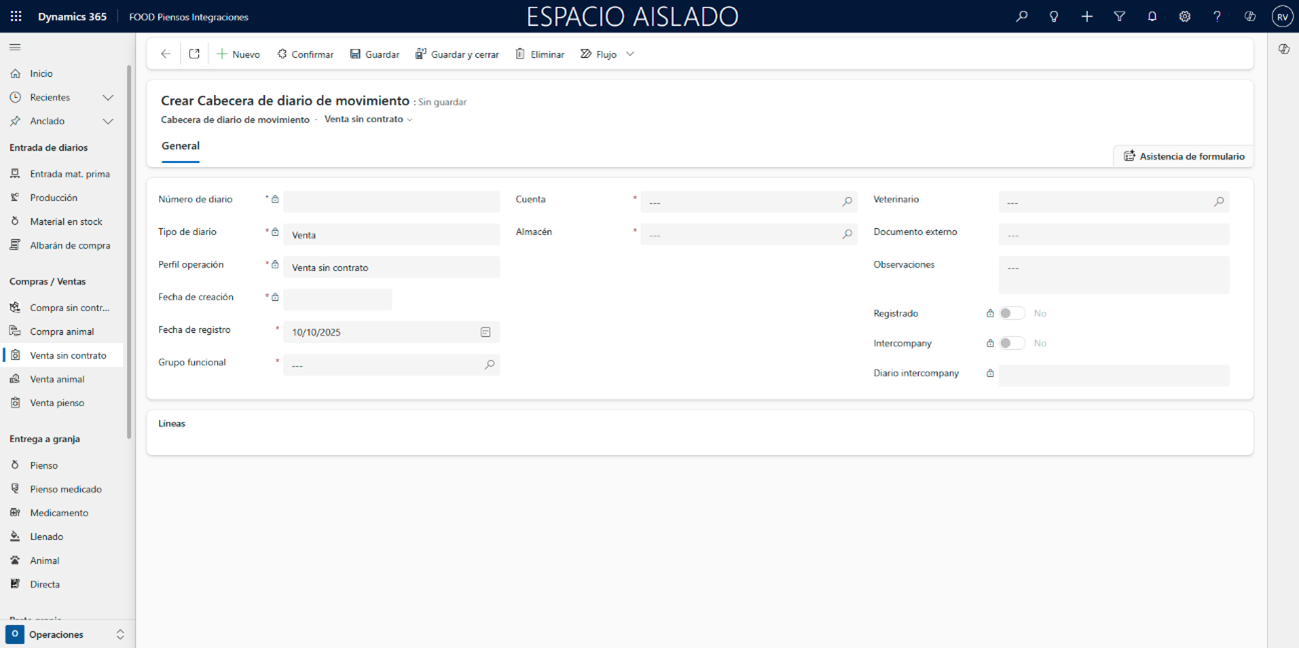Open calendar picker for Fecha de registro

(485, 332)
